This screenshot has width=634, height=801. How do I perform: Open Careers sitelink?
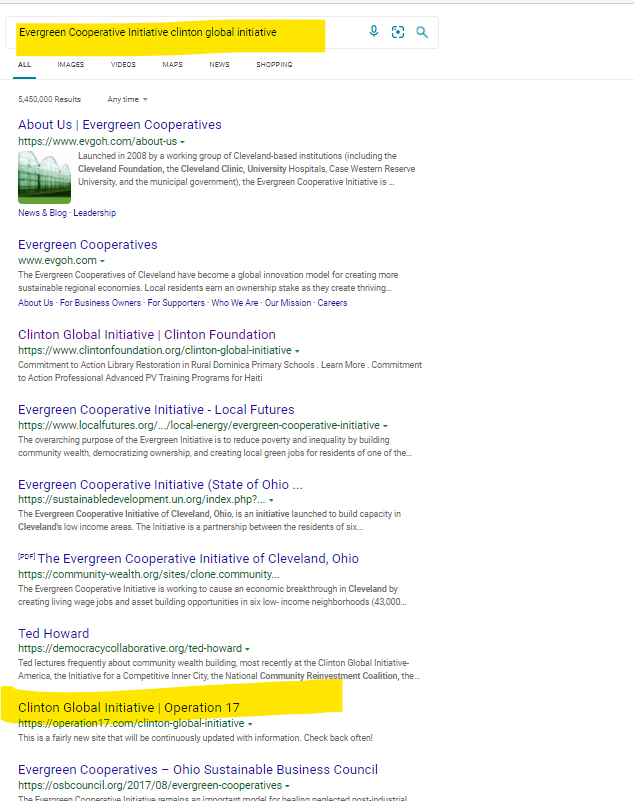(x=332, y=303)
